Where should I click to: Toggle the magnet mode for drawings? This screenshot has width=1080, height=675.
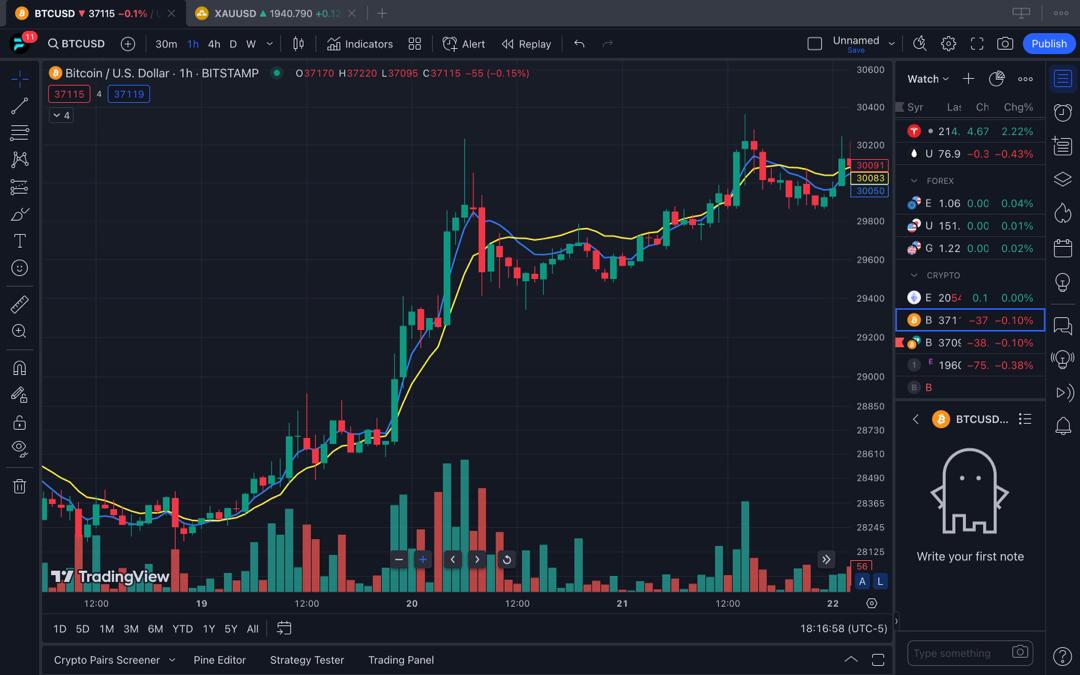pyautogui.click(x=19, y=368)
